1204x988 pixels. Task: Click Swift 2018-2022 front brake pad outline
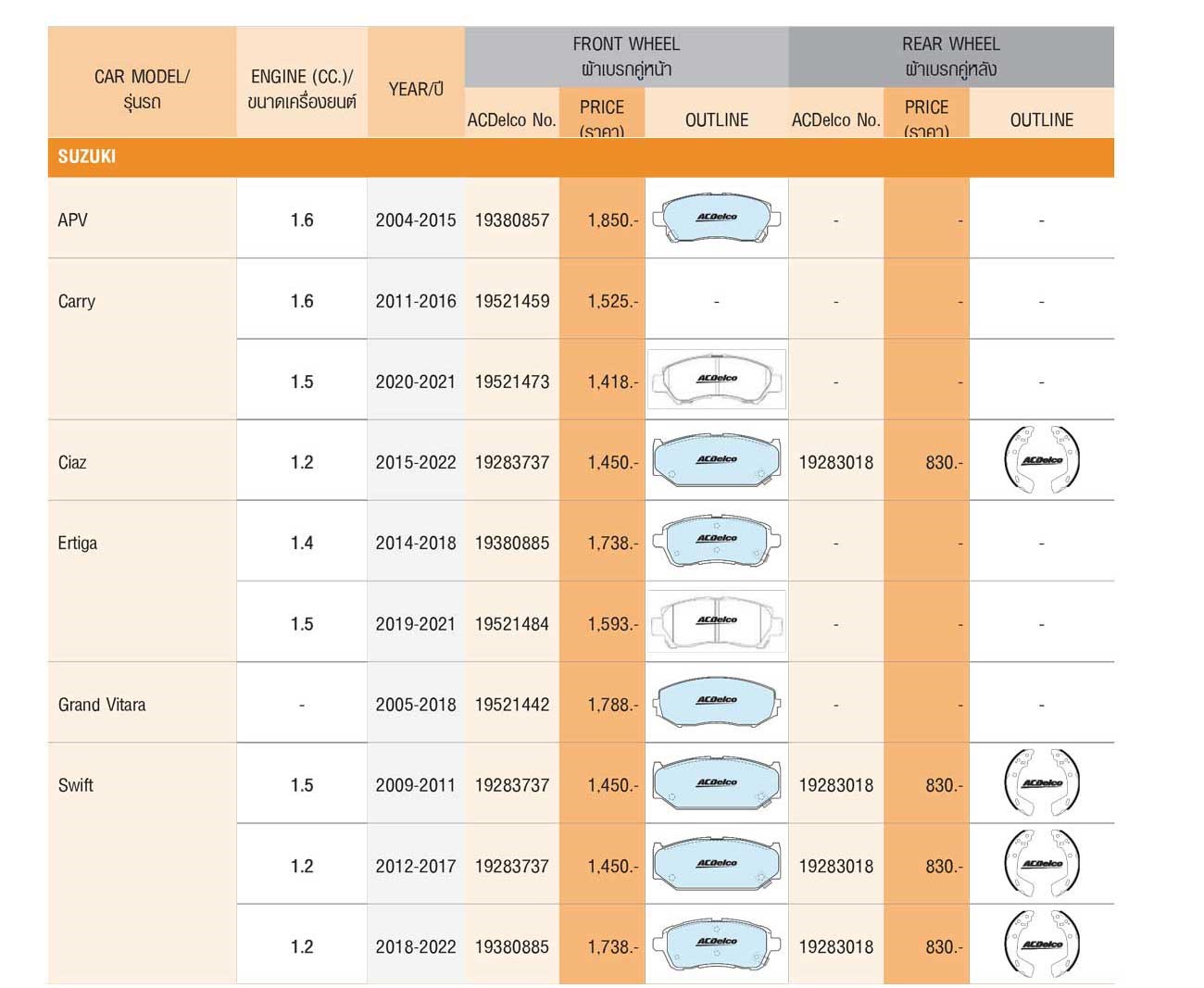(716, 944)
